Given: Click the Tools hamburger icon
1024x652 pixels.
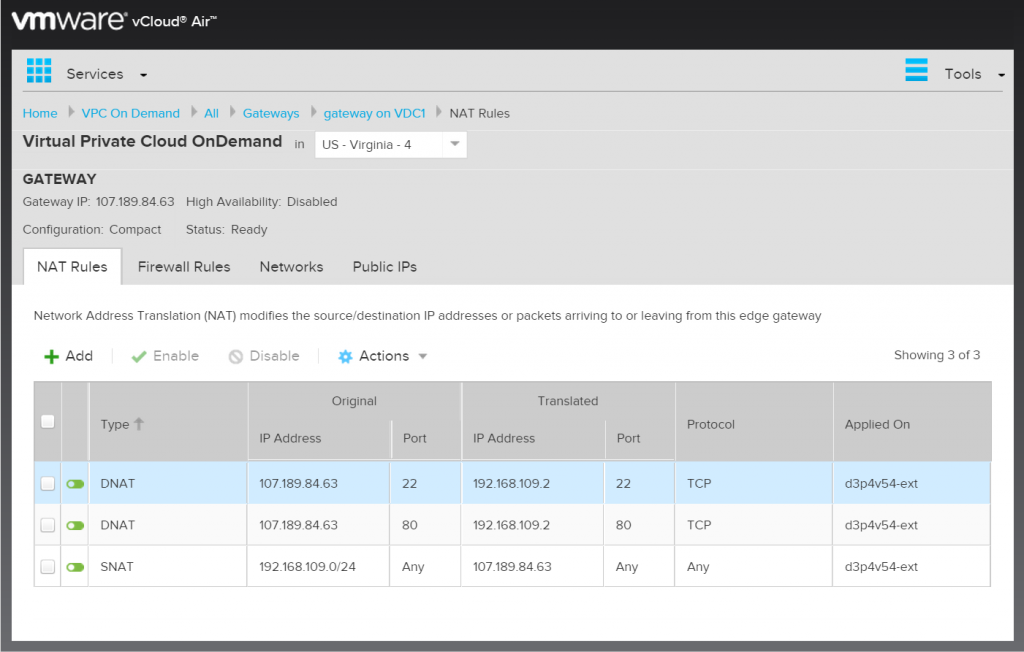Looking at the screenshot, I should 916,70.
